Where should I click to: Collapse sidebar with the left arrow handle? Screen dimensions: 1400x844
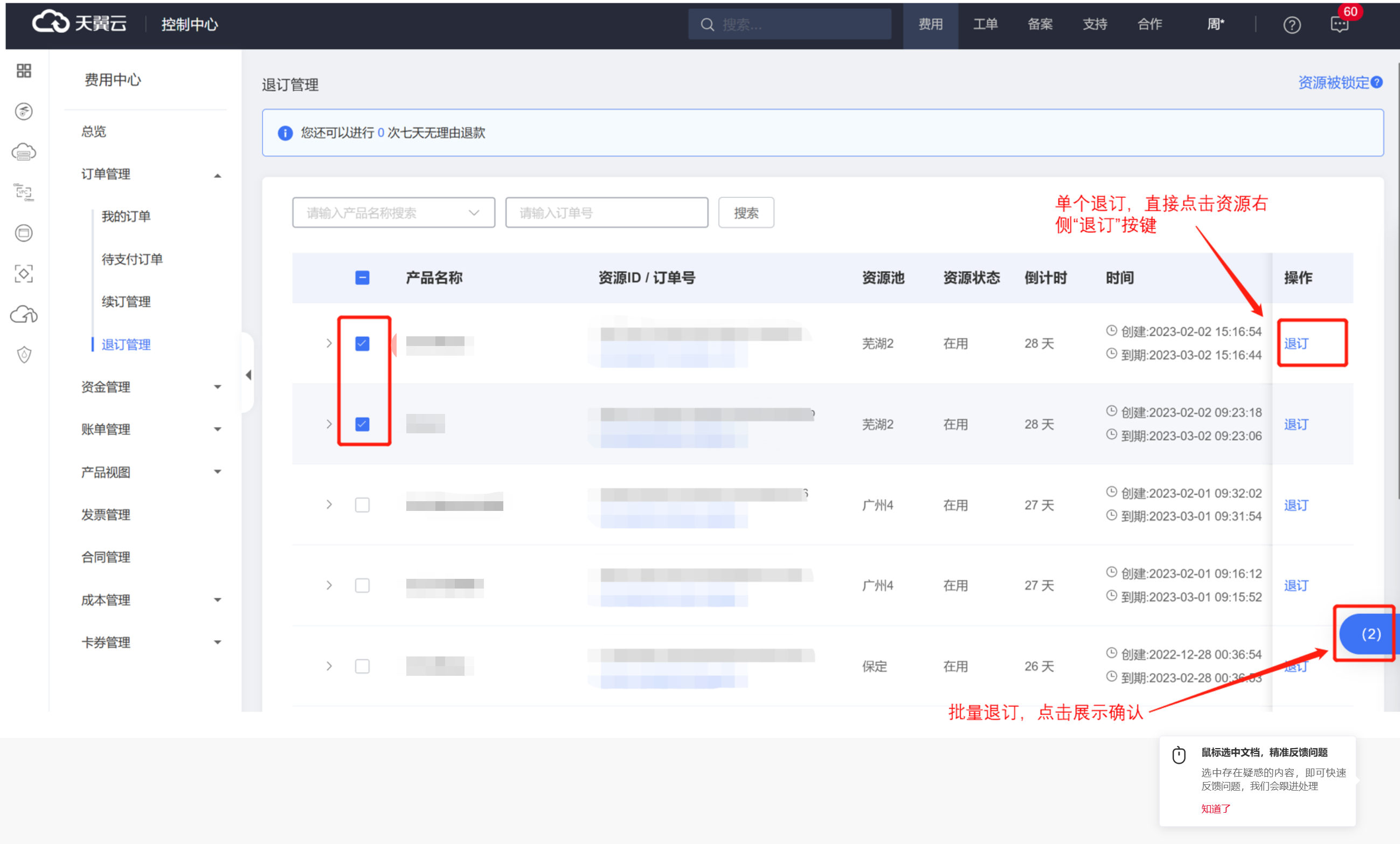pos(248,375)
